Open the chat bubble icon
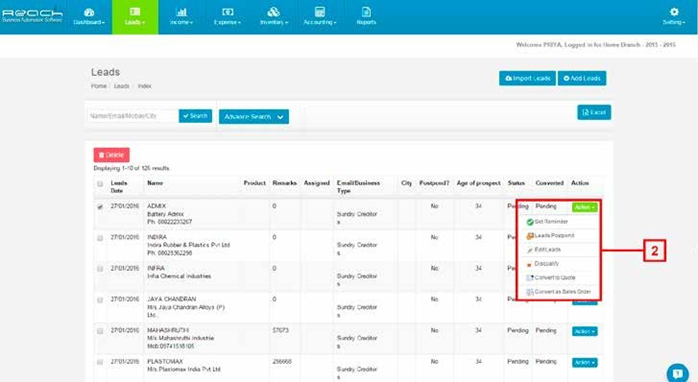Screen dimensions: 698x382 (x=678, y=373)
